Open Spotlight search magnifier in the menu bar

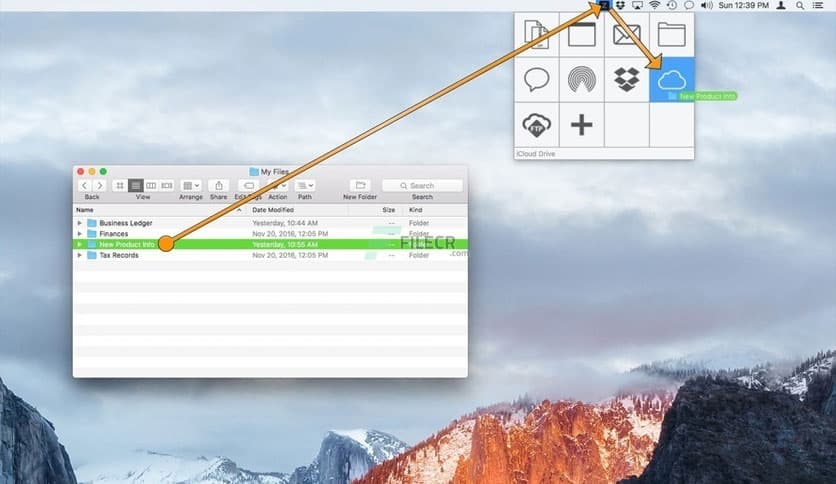800,5
